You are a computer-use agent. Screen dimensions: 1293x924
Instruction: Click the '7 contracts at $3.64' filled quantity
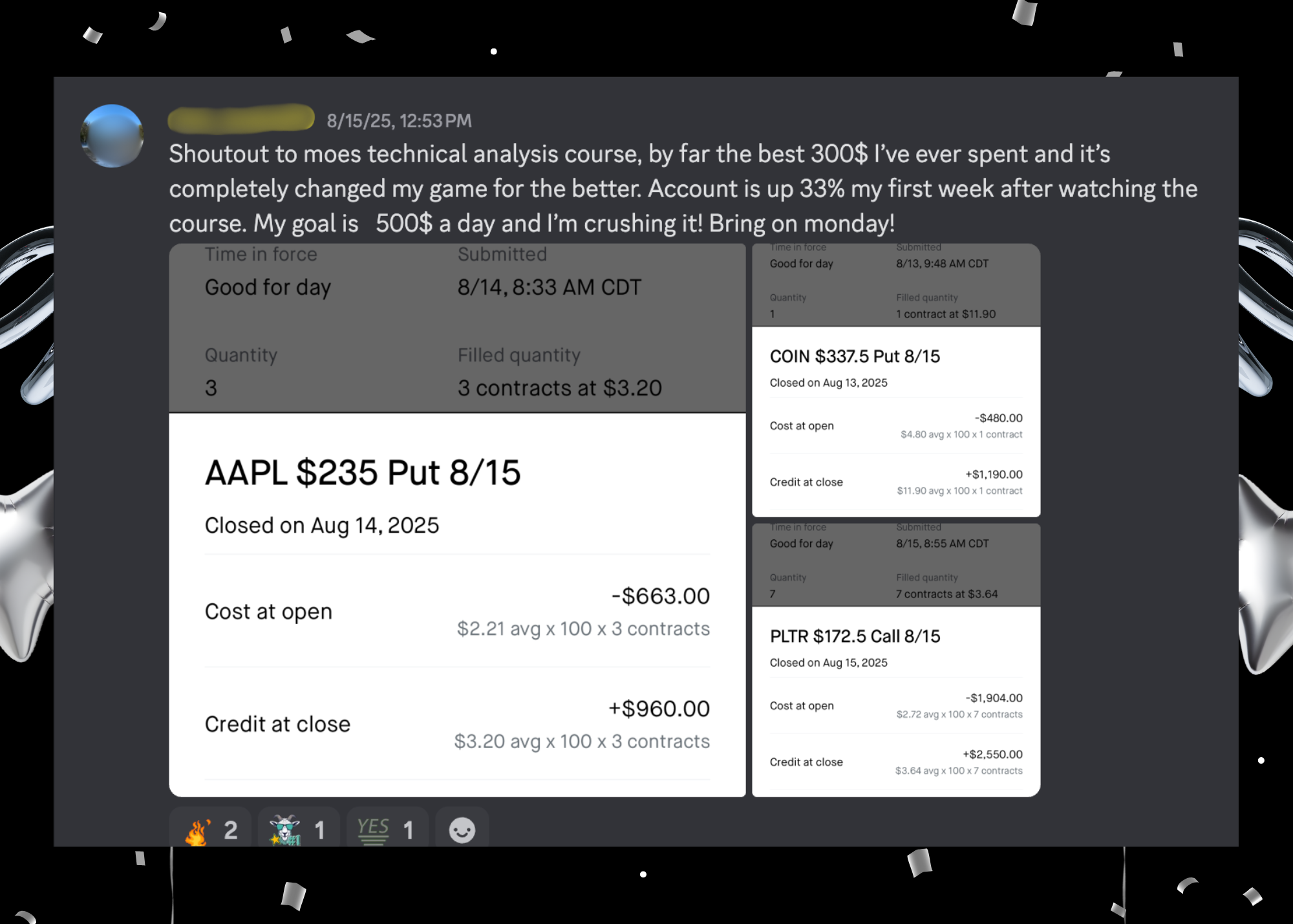tap(946, 594)
